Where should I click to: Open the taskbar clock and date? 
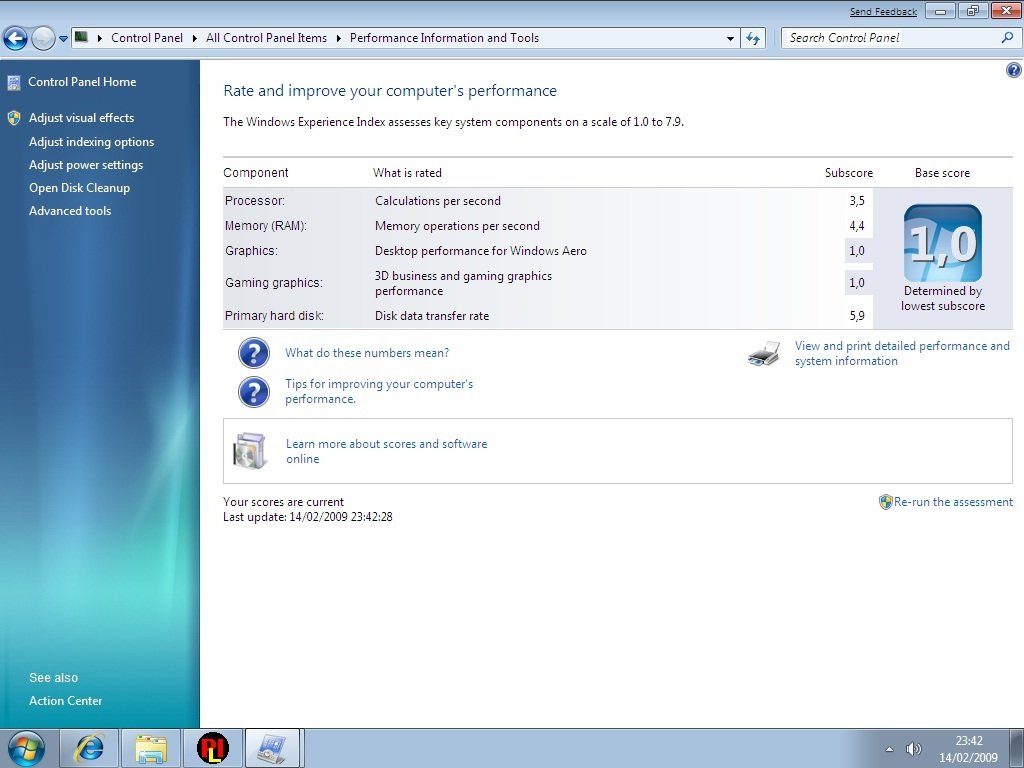point(968,749)
